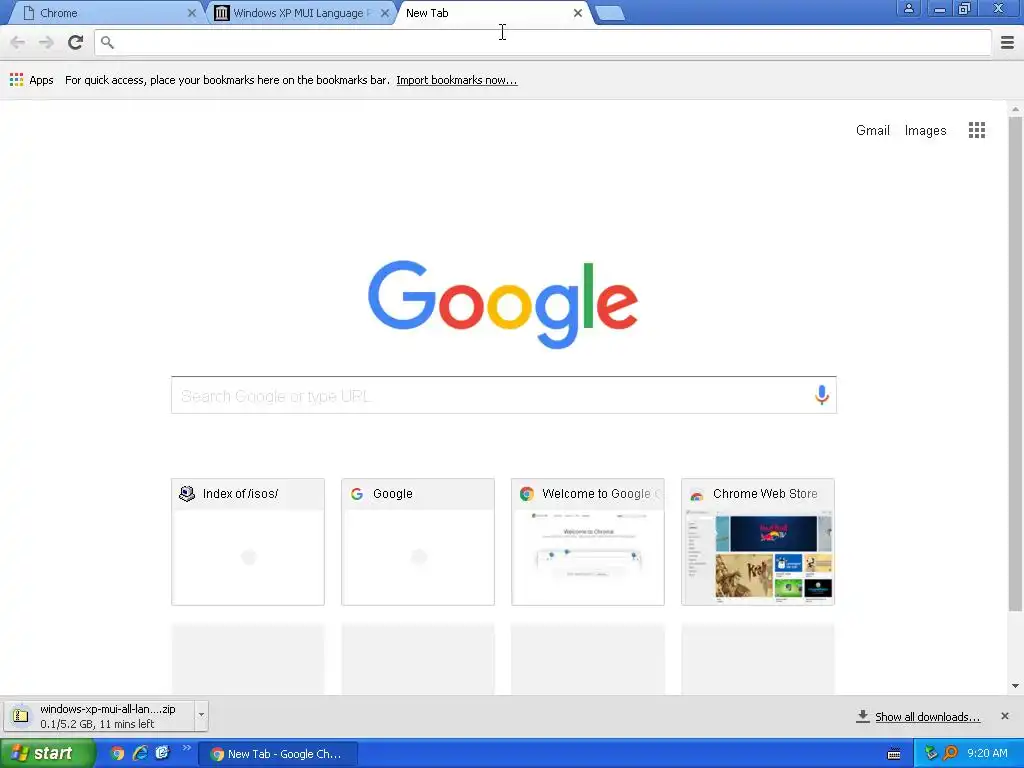Close the New Tab tab
The height and width of the screenshot is (768, 1024).
pos(577,13)
